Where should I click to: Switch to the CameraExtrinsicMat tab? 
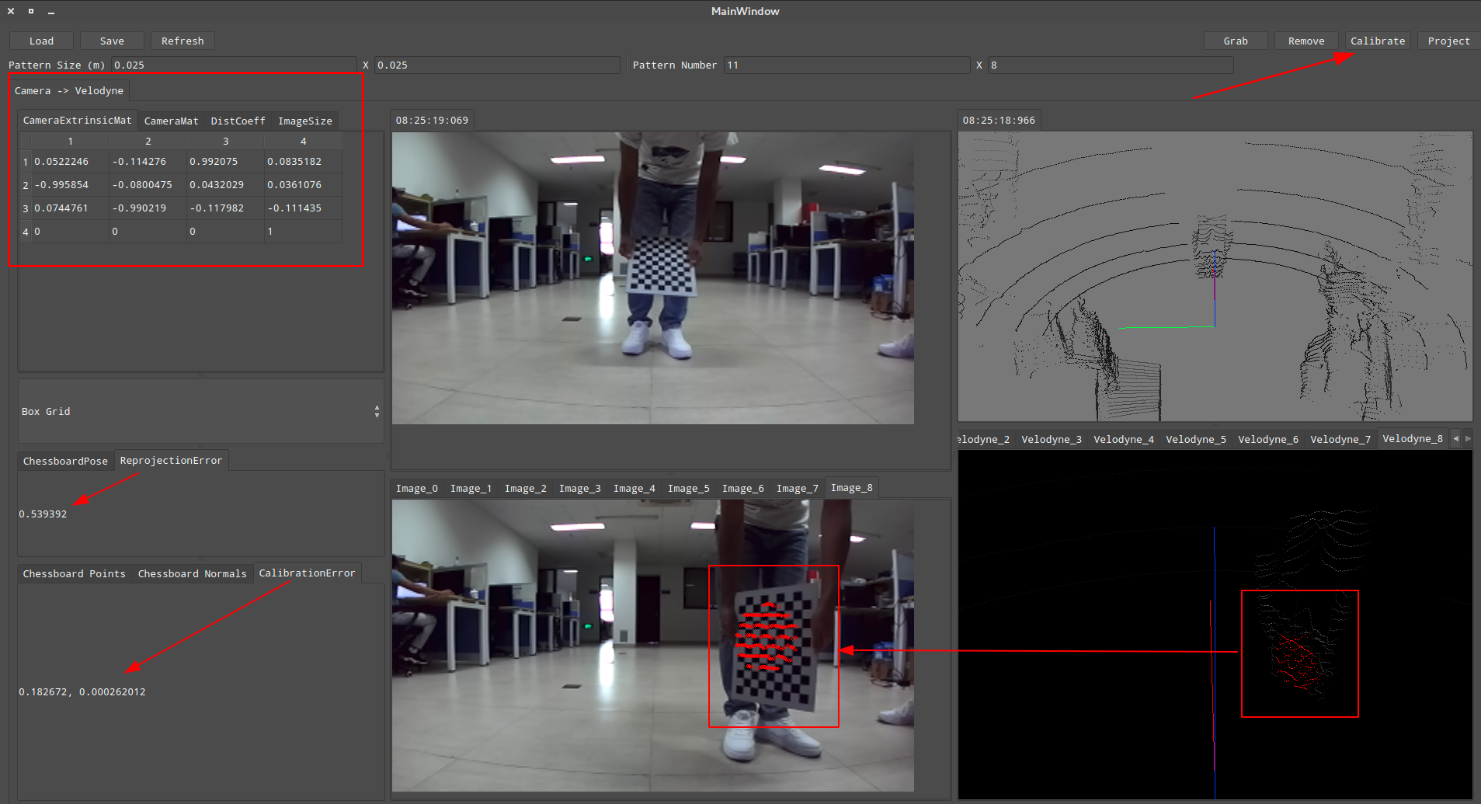(77, 121)
